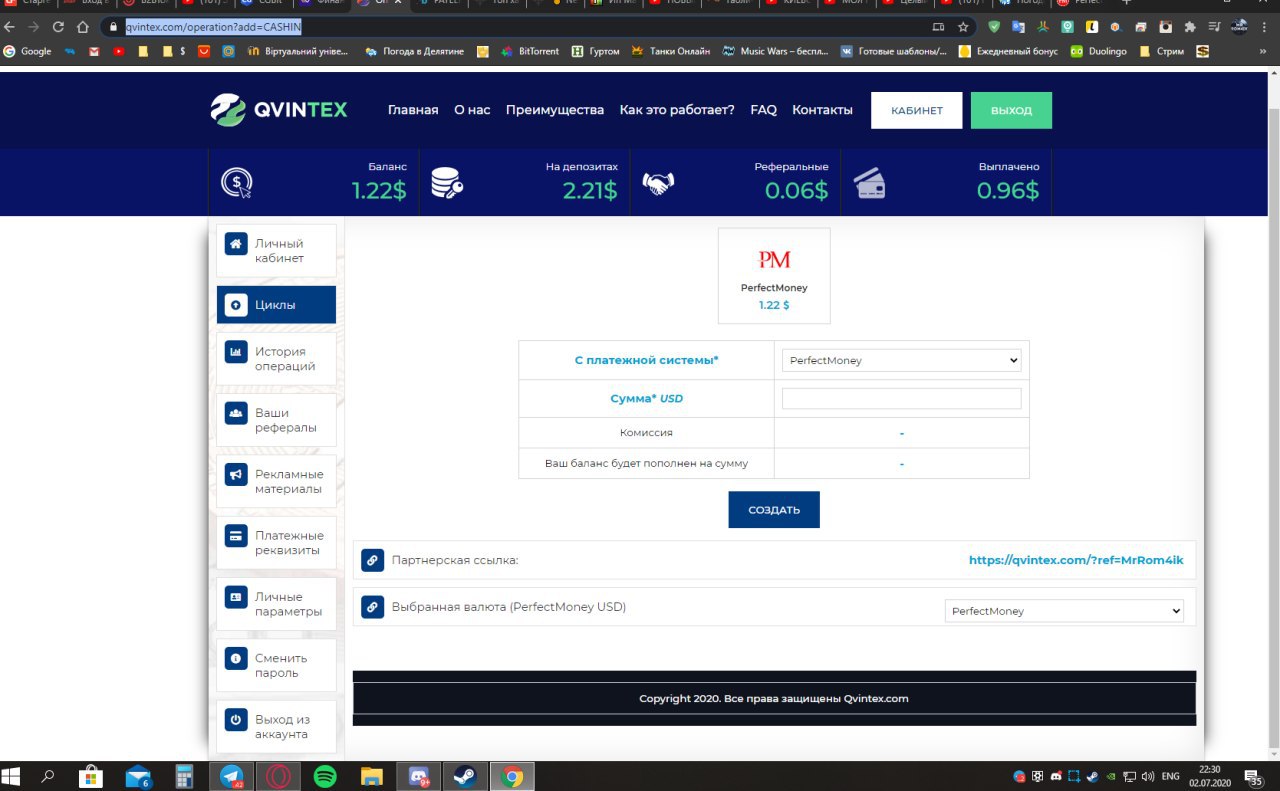Open Рекламные материалы sidebar item
Image resolution: width=1280 pixels, height=791 pixels.
pyautogui.click(x=277, y=482)
